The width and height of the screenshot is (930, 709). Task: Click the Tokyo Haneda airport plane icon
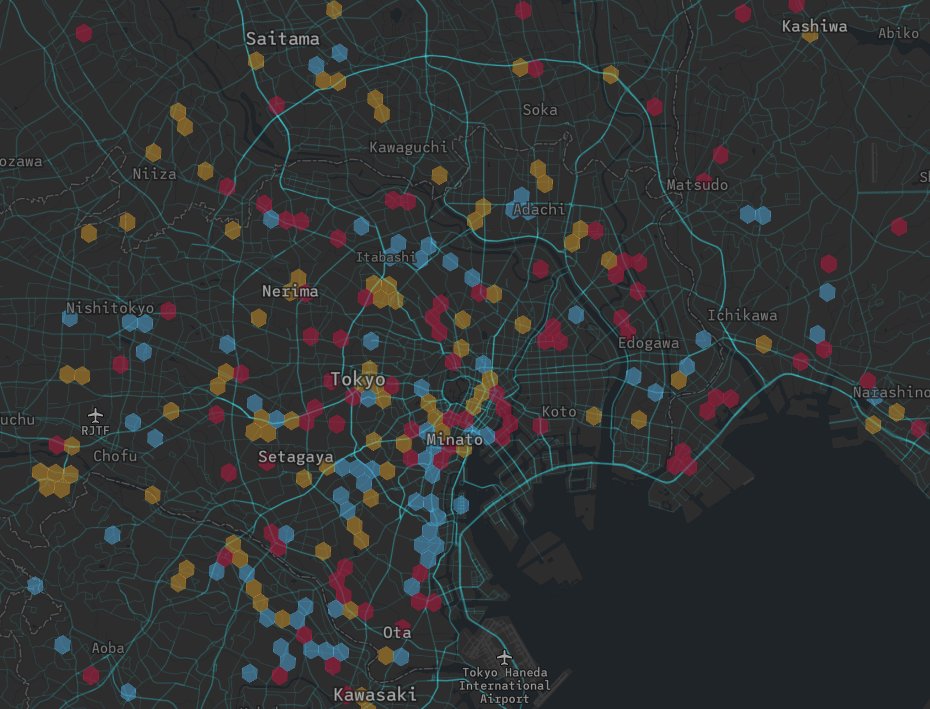click(x=504, y=657)
